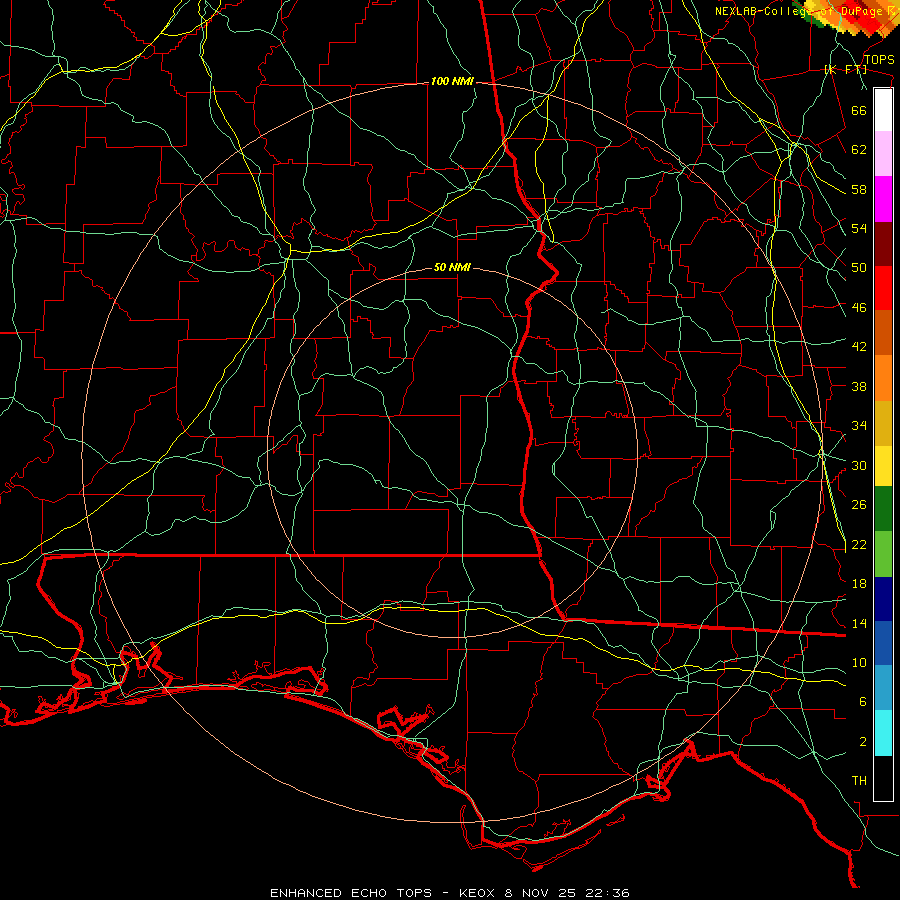
Task: Click the white swatch at 66 kft
Action: click(x=883, y=110)
